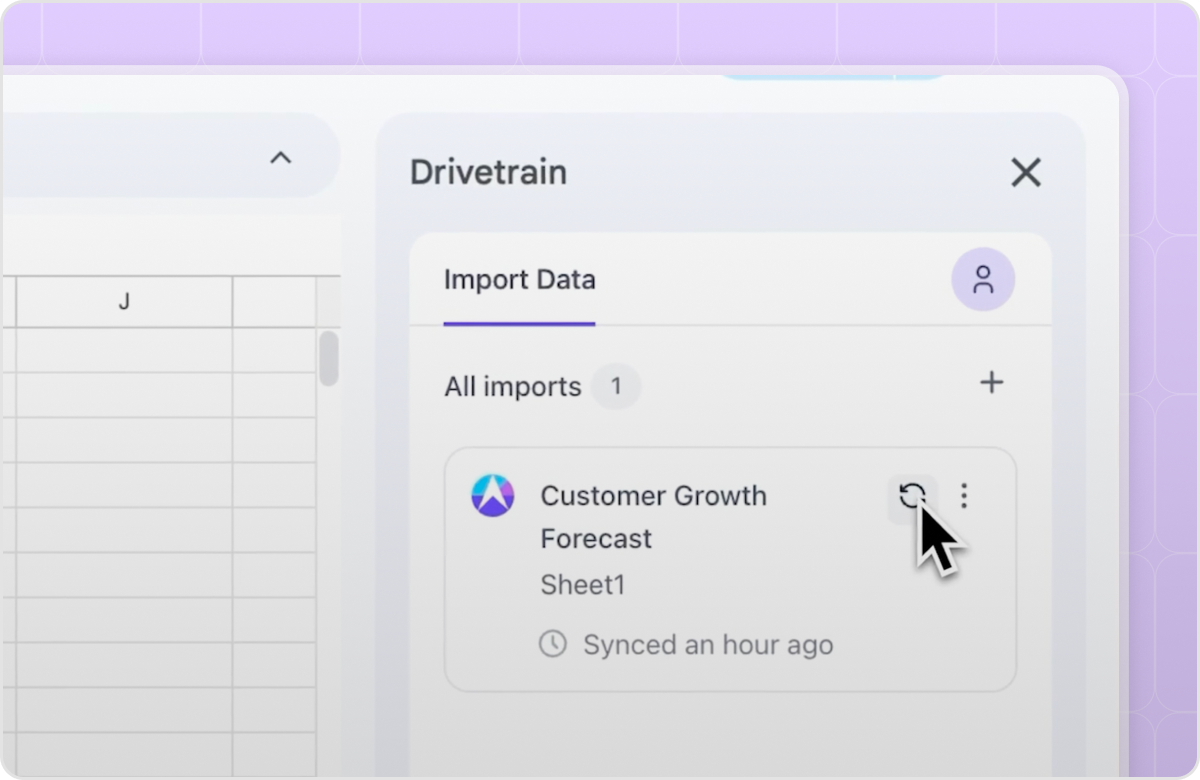Open more options for Customer Growth Forecast
Screen dimensions: 1200x780
coord(964,496)
